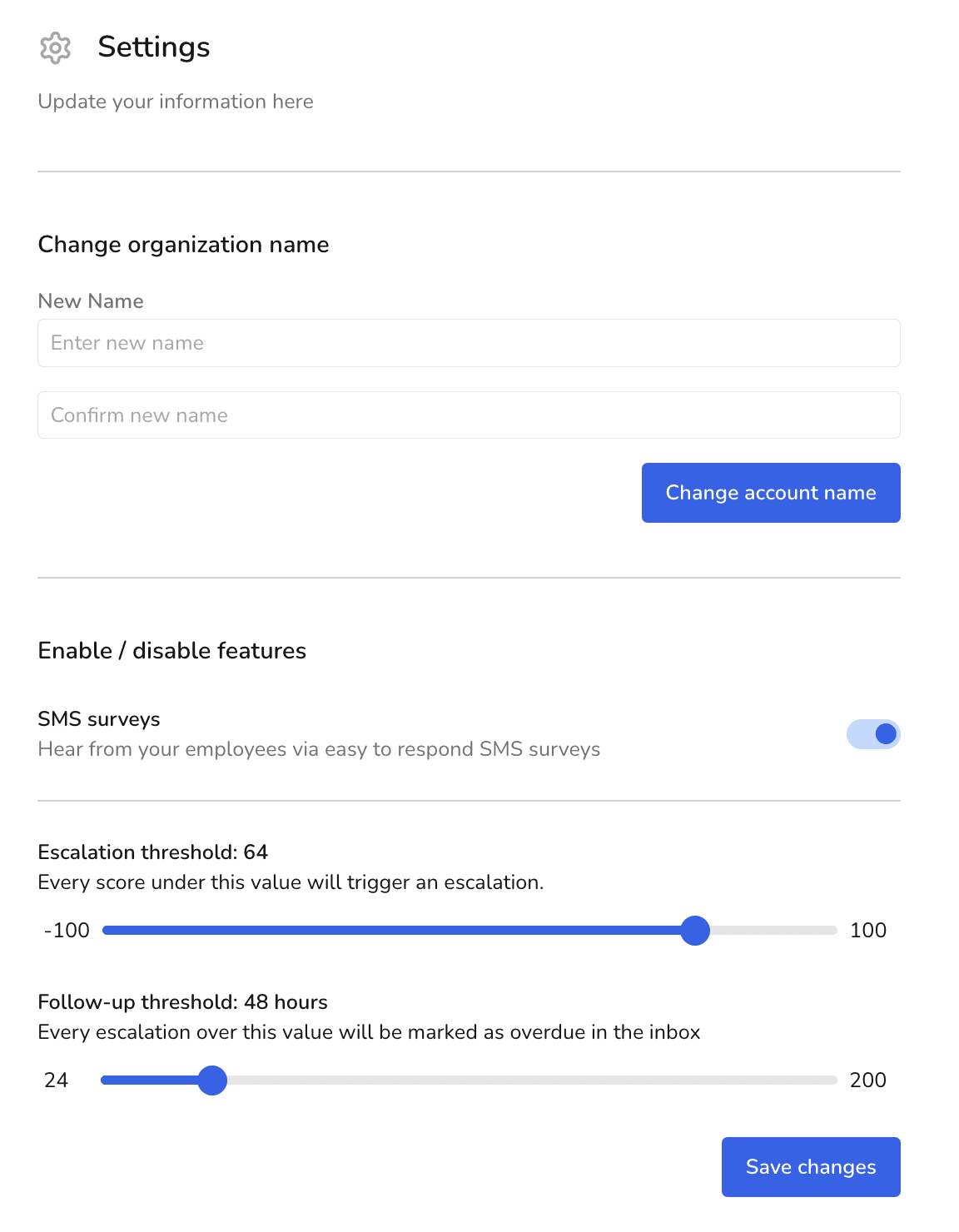
Task: Click the Escalation threshold slider handle
Action: point(695,931)
